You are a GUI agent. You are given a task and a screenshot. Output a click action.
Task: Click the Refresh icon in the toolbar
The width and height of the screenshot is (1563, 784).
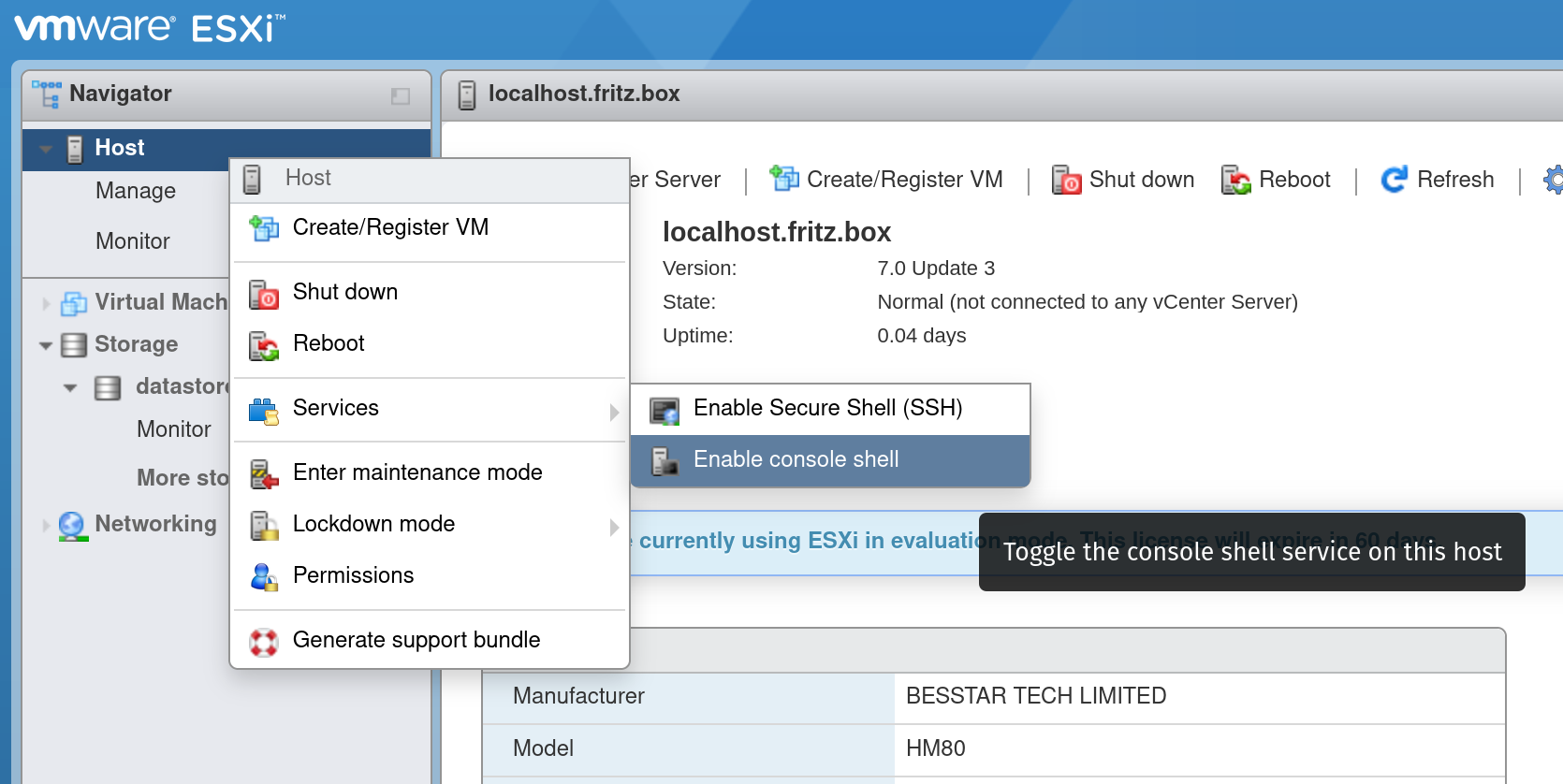(x=1394, y=179)
